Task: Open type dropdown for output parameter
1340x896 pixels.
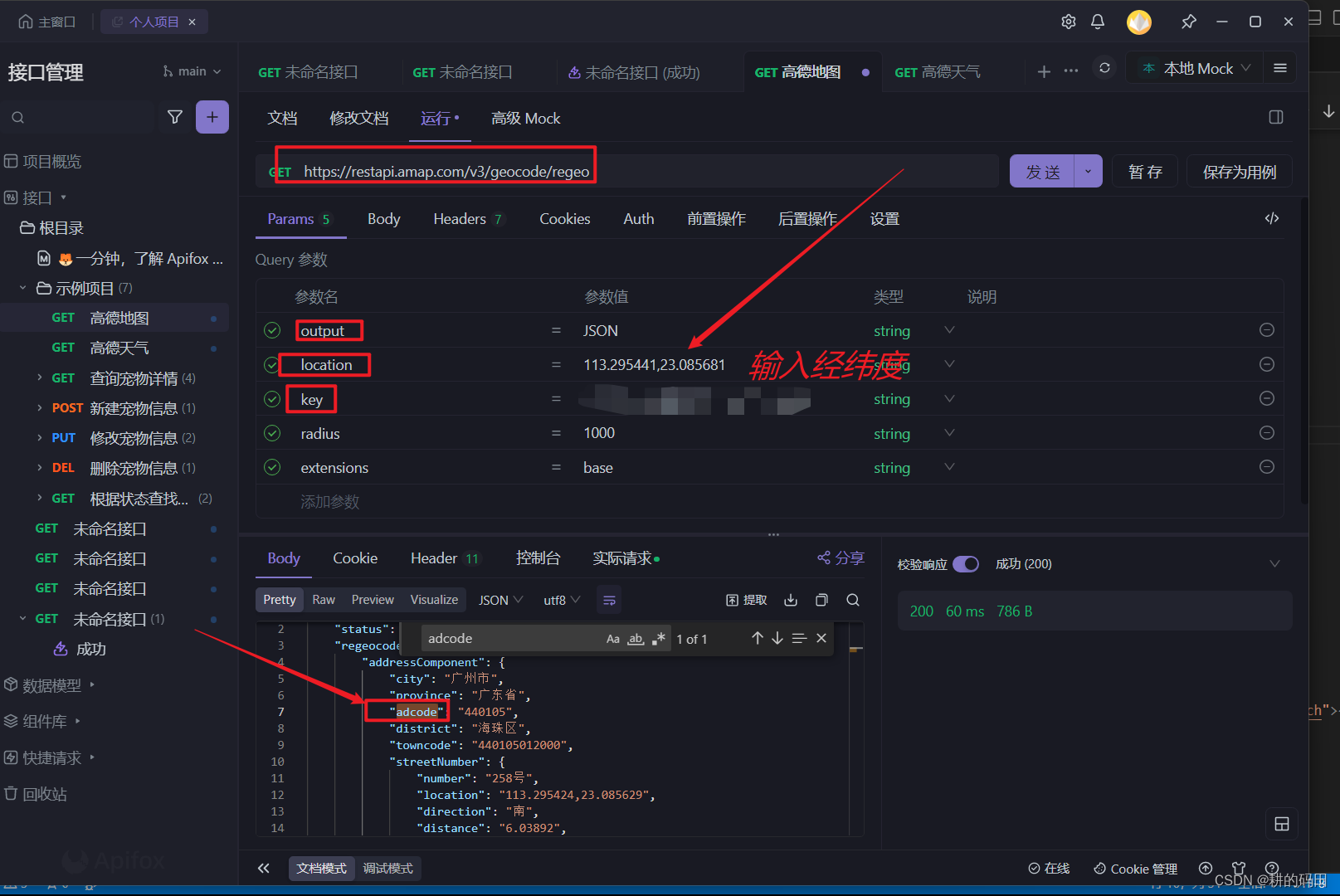Action: tap(949, 330)
